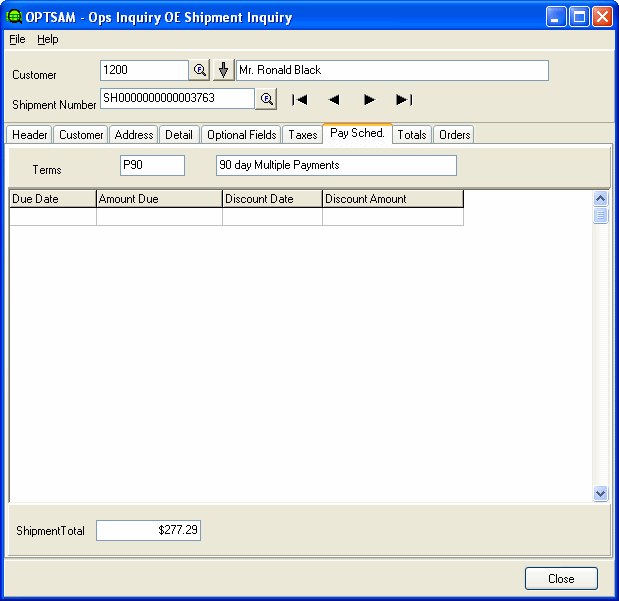Switch to the Optional Fields tab
This screenshot has height=601, width=619.
(241, 135)
